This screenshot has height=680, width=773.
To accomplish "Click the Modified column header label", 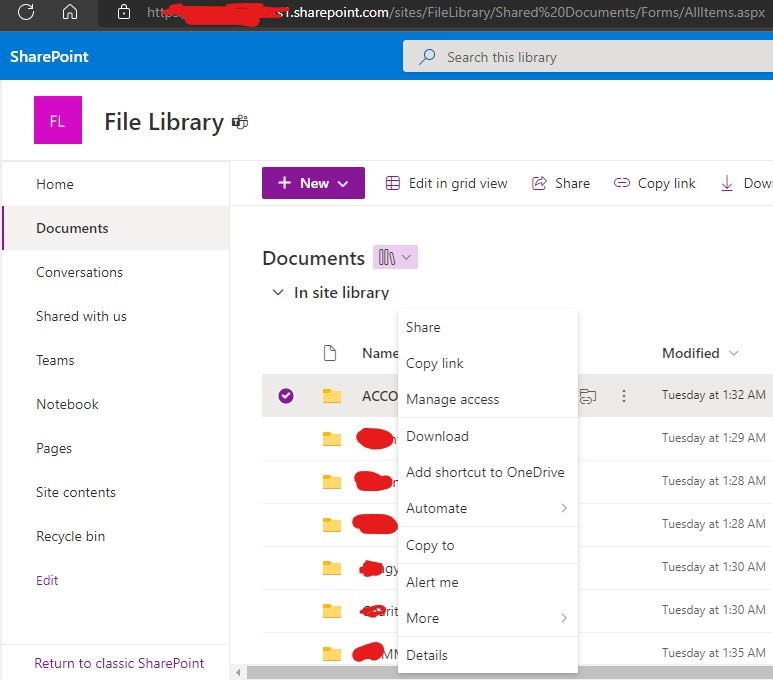I will 690,353.
